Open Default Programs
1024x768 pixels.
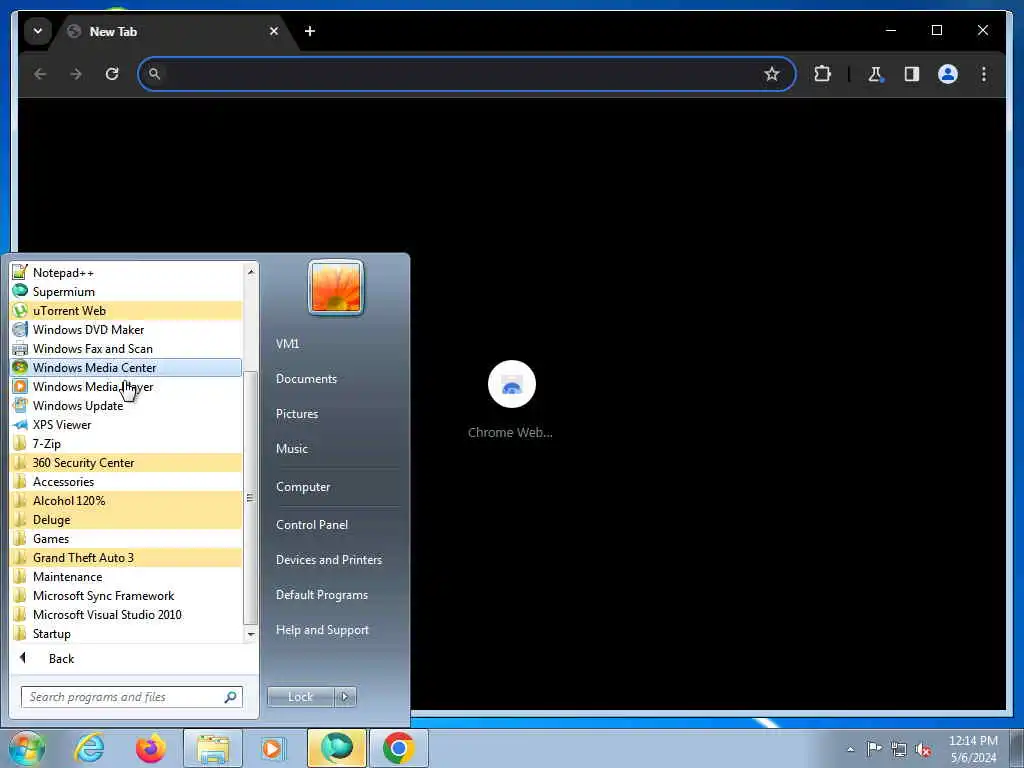pyautogui.click(x=321, y=595)
